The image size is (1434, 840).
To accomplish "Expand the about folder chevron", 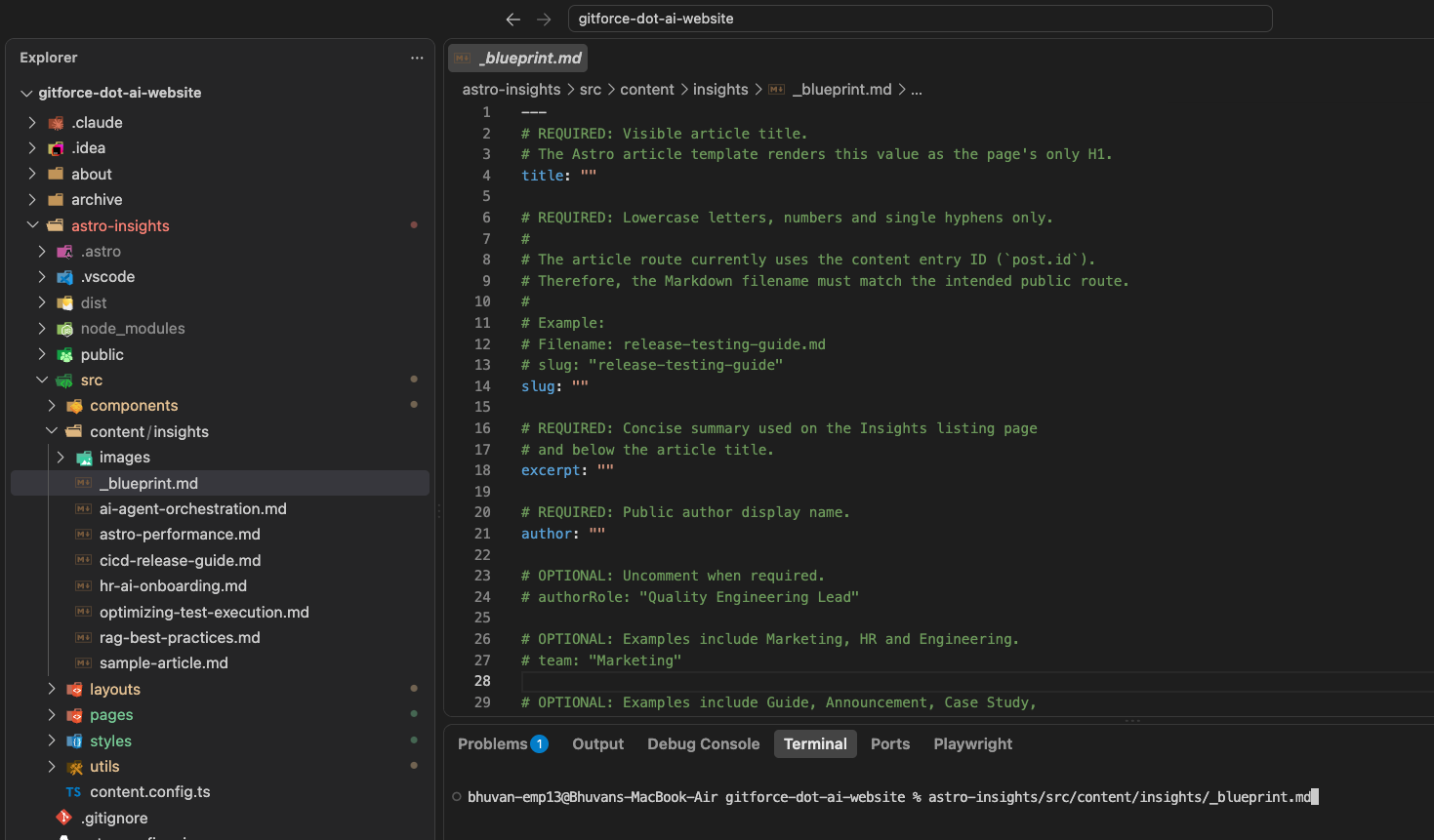I will coord(32,174).
